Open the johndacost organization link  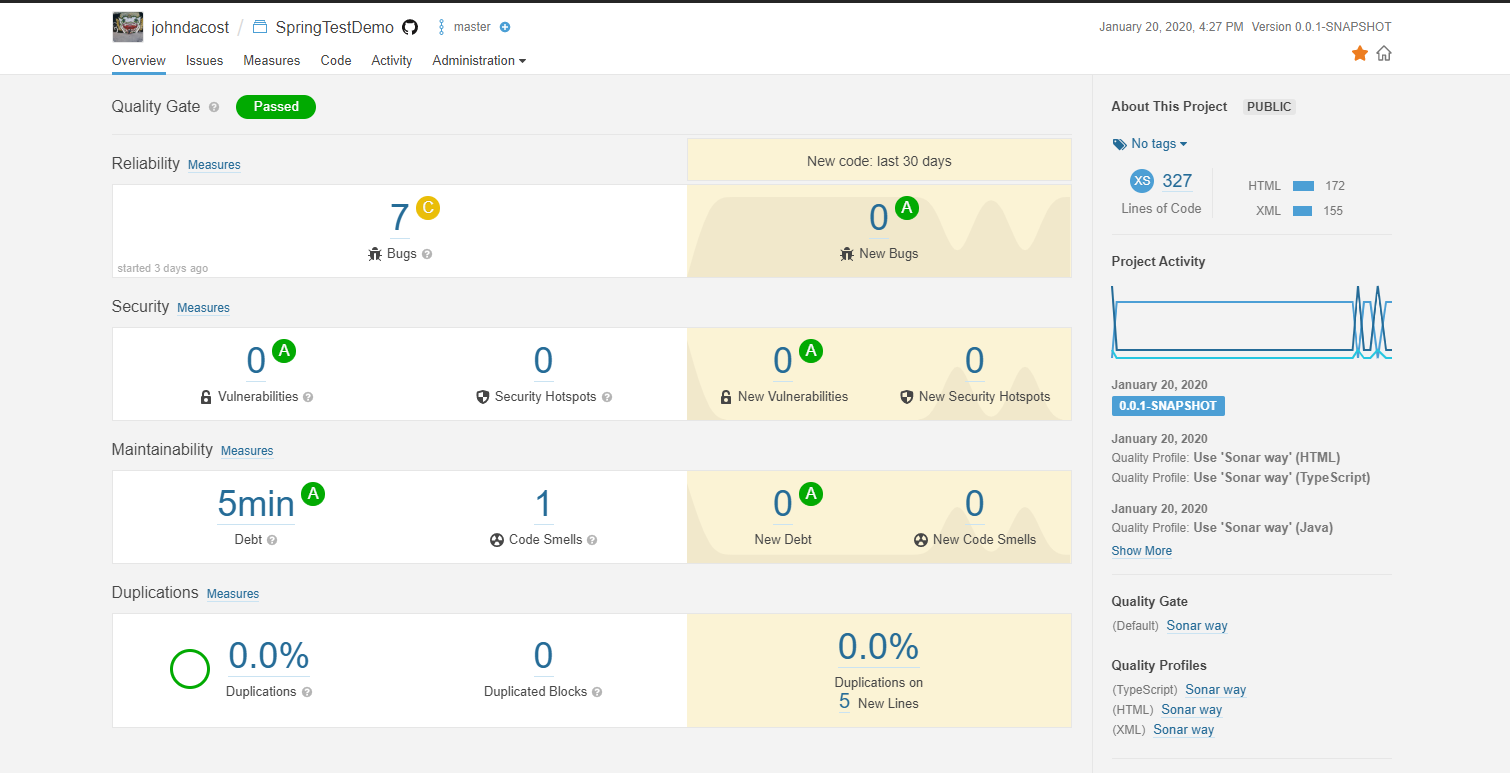190,28
